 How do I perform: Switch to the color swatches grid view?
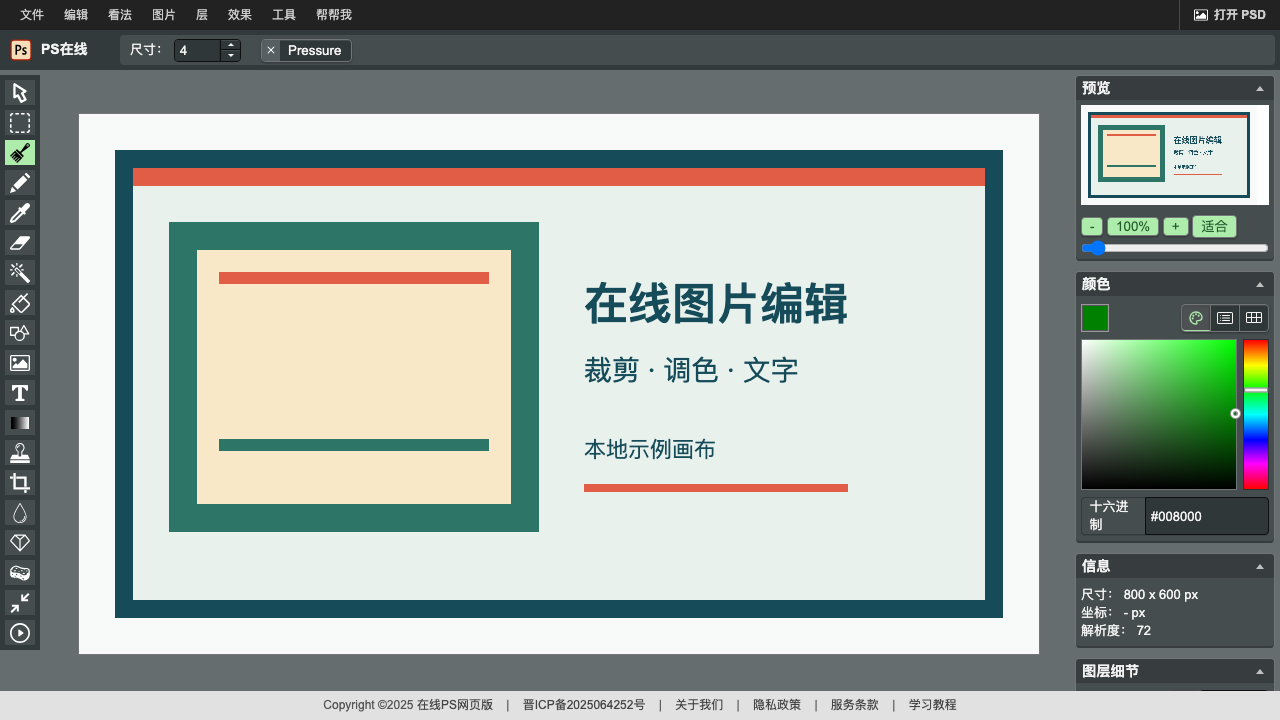point(1254,318)
